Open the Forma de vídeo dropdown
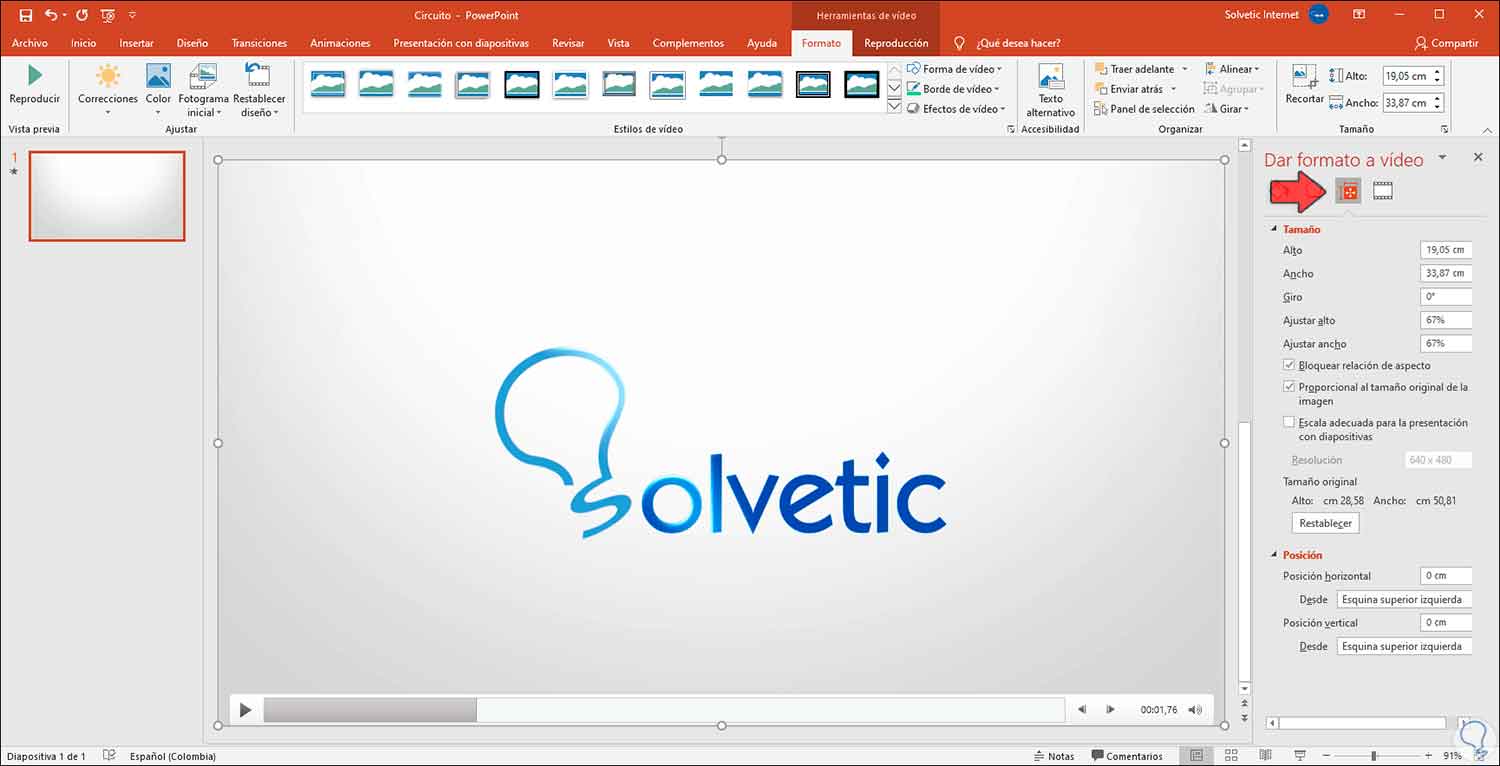The height and width of the screenshot is (766, 1500). pyautogui.click(x=956, y=69)
